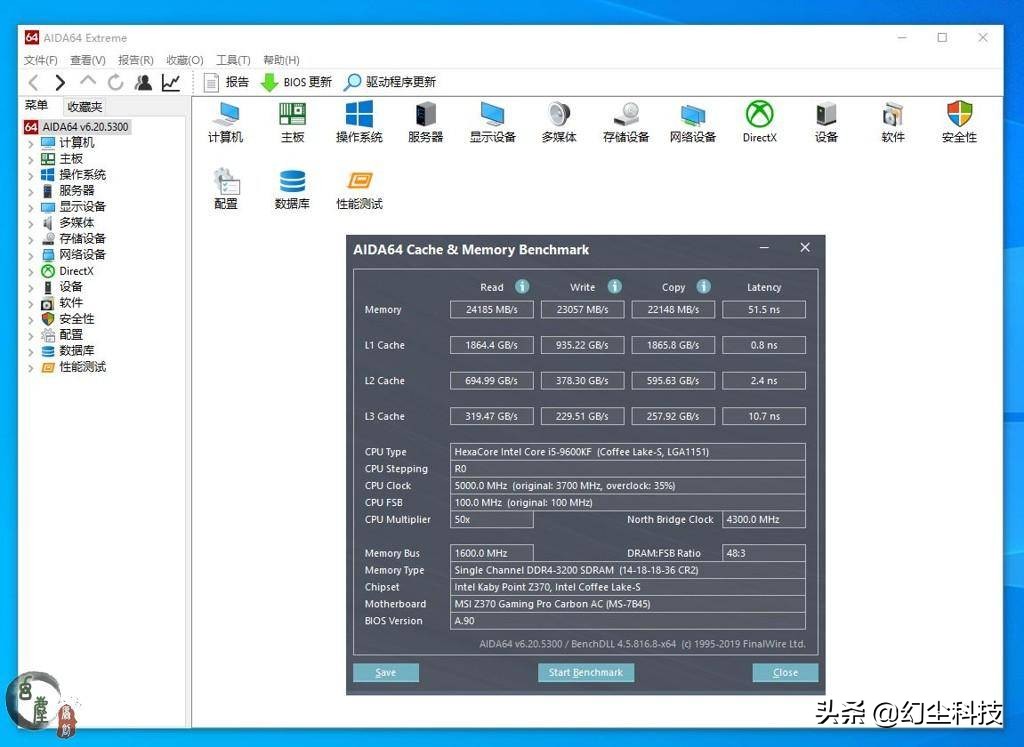Open the 工具(T) menu
The width and height of the screenshot is (1024, 747).
pyautogui.click(x=233, y=60)
